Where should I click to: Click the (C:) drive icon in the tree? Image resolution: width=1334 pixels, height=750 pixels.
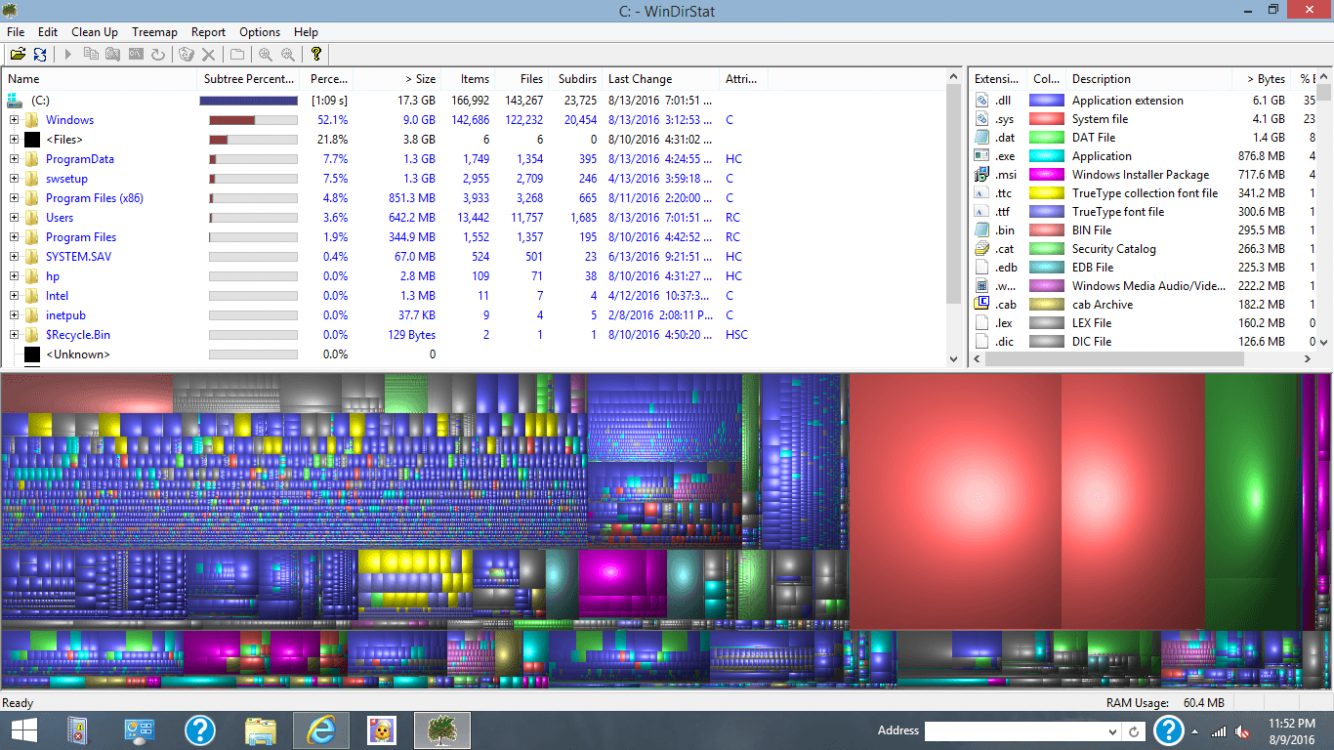click(14, 101)
